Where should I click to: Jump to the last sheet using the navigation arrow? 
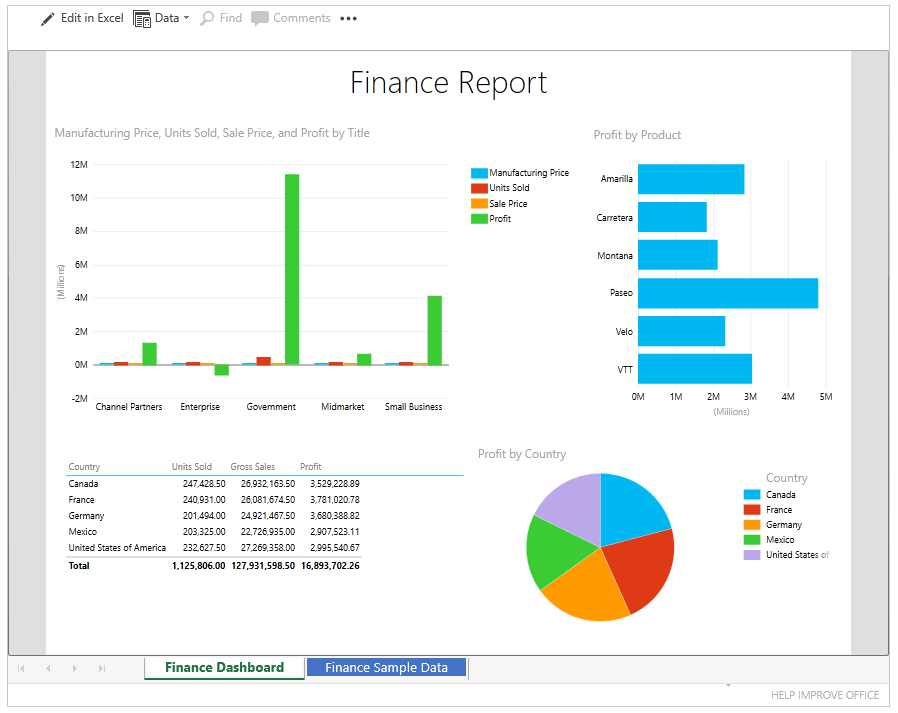point(100,667)
